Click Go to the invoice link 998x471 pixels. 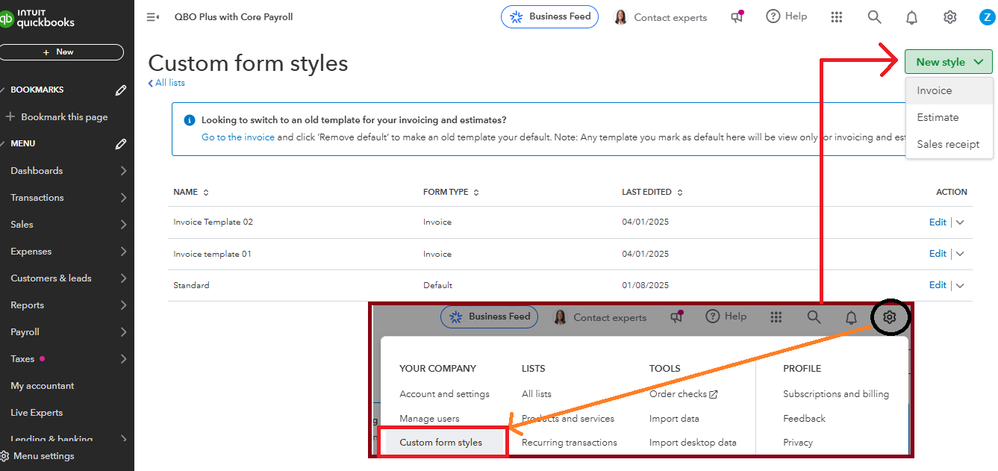click(x=238, y=136)
